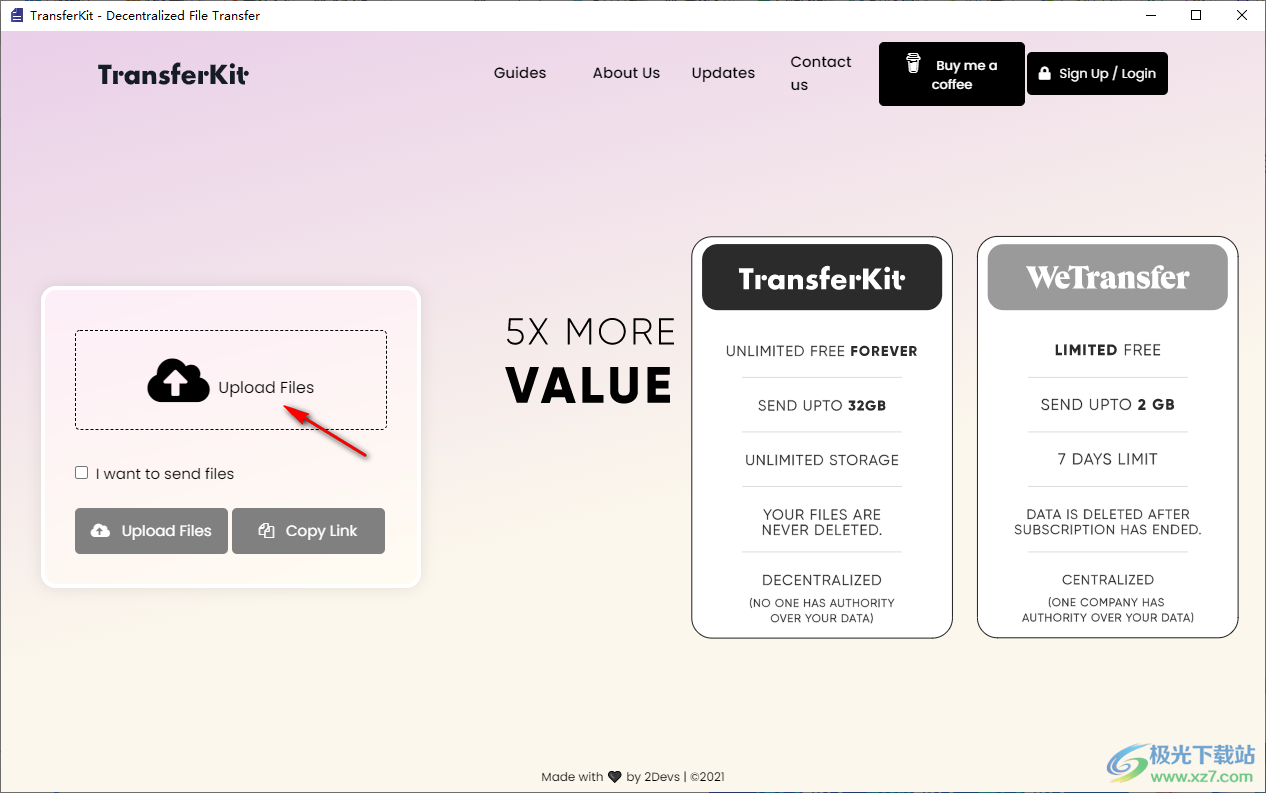
Task: Click the cloud upload icon in drop zone
Action: (178, 380)
